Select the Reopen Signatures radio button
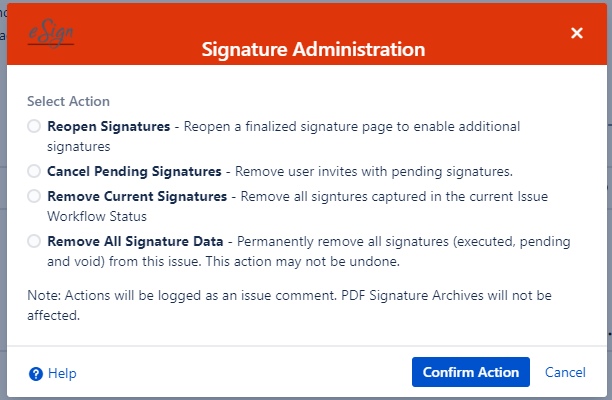This screenshot has height=400, width=612. (x=35, y=127)
